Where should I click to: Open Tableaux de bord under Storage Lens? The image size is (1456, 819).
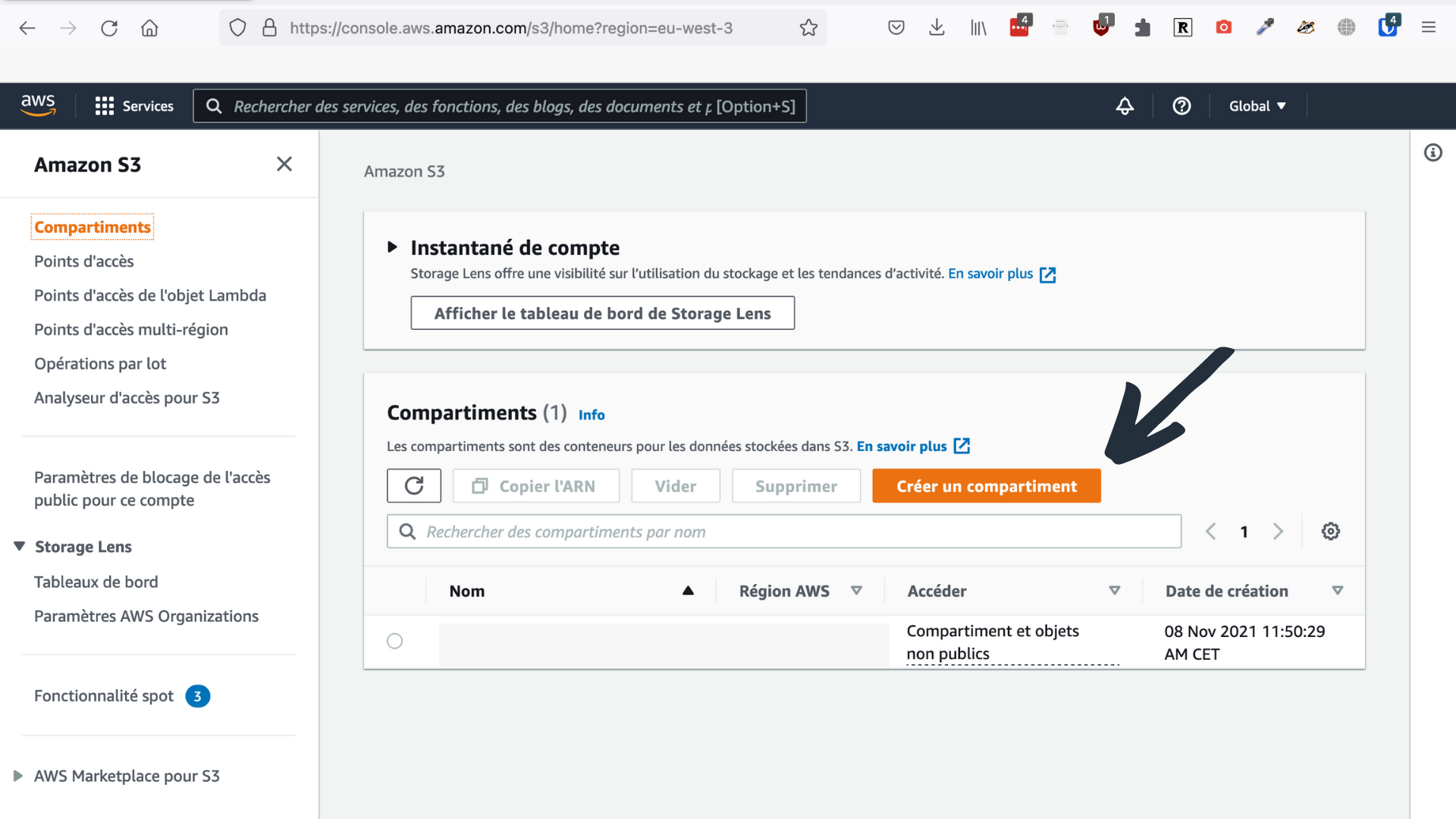[x=96, y=582]
